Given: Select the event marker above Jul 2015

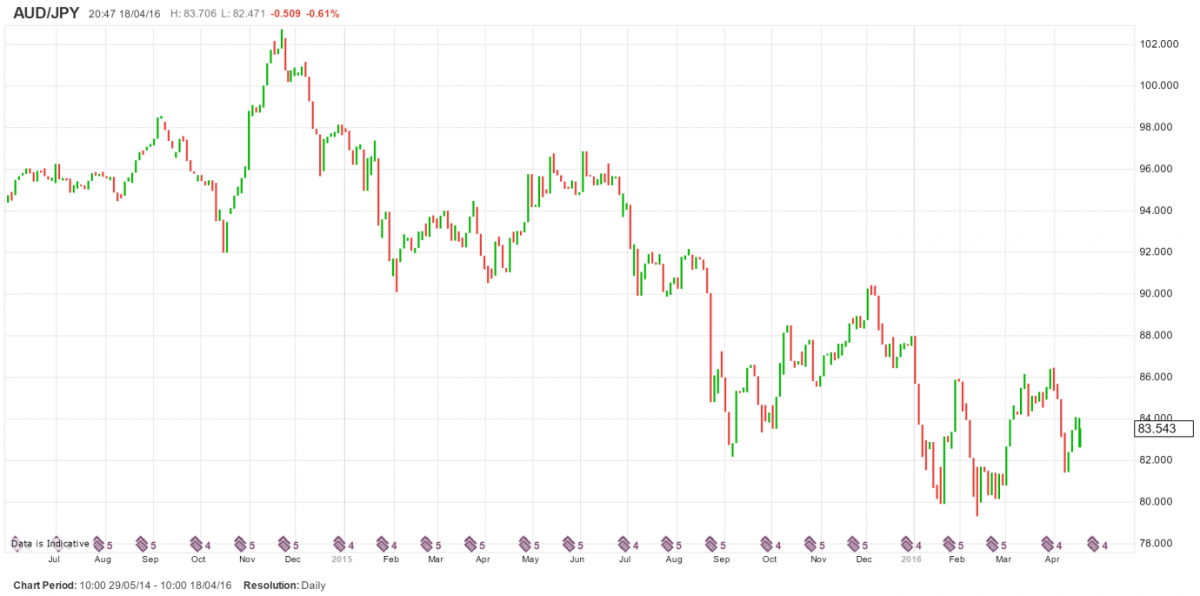Looking at the screenshot, I should coord(627,544).
